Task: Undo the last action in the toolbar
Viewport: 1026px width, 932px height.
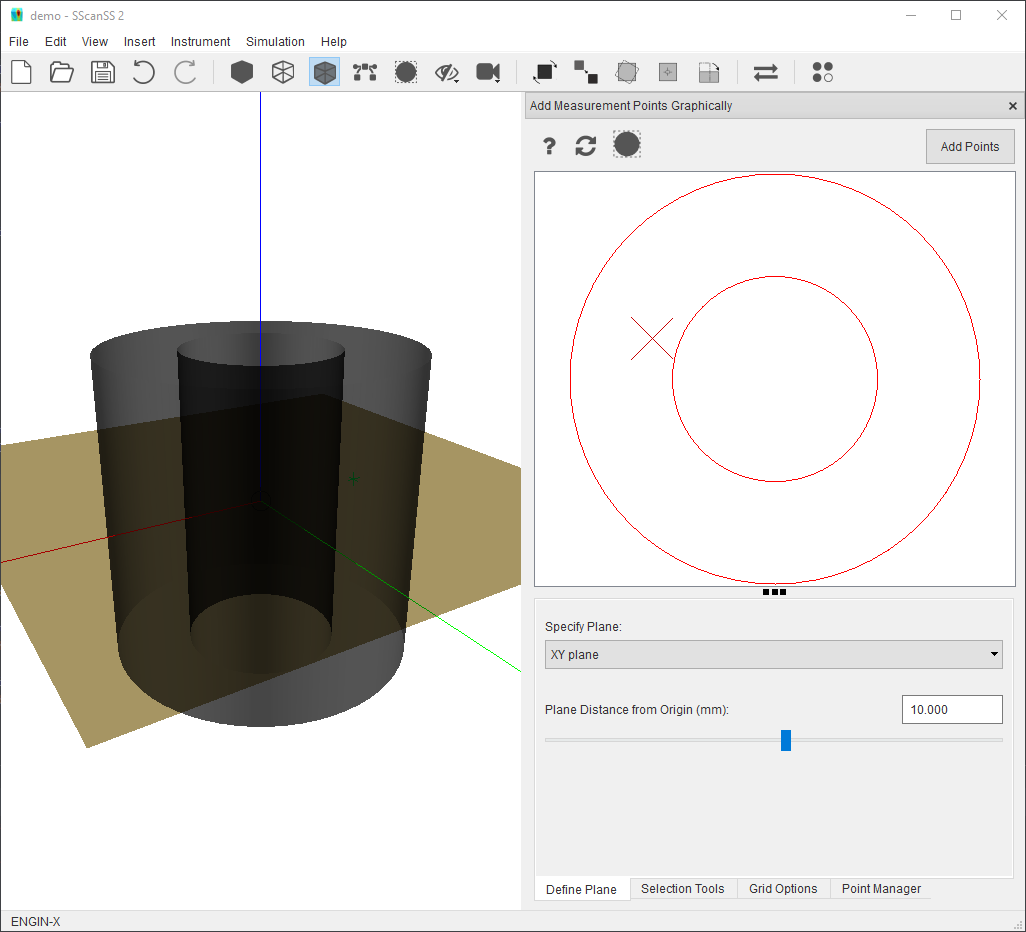Action: click(x=144, y=72)
